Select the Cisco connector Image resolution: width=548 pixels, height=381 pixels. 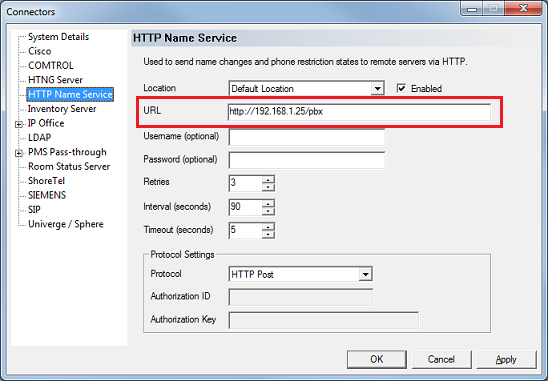point(39,51)
